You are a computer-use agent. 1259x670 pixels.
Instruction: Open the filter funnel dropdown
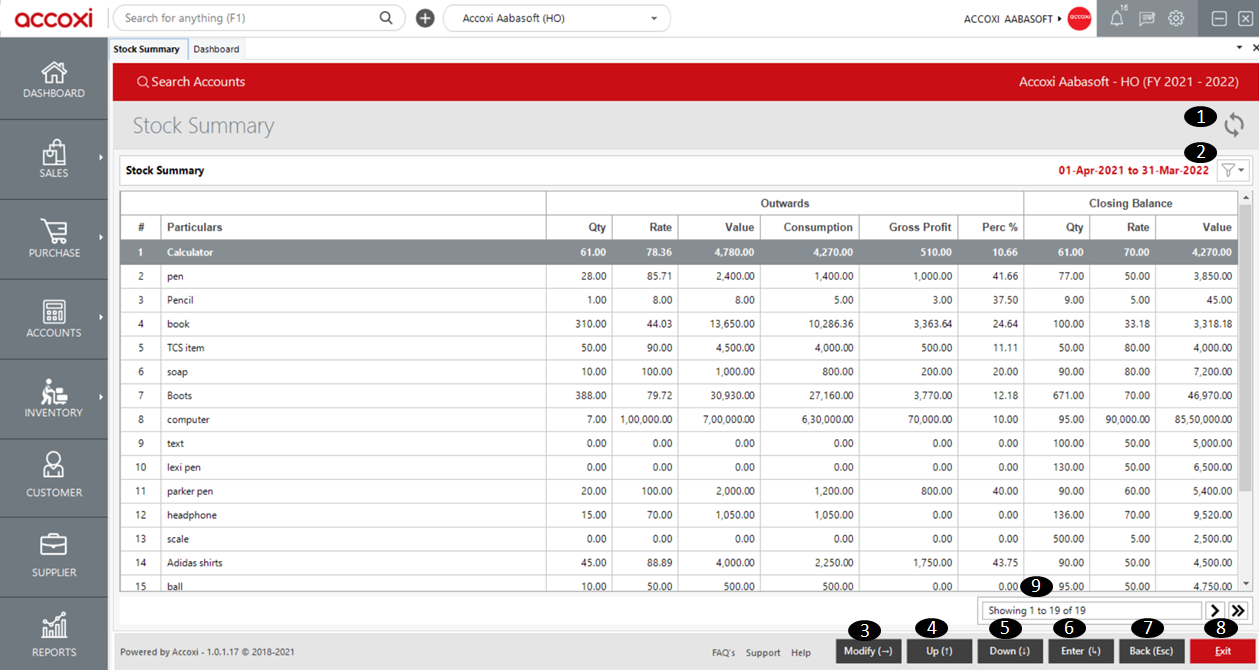[x=1233, y=171]
